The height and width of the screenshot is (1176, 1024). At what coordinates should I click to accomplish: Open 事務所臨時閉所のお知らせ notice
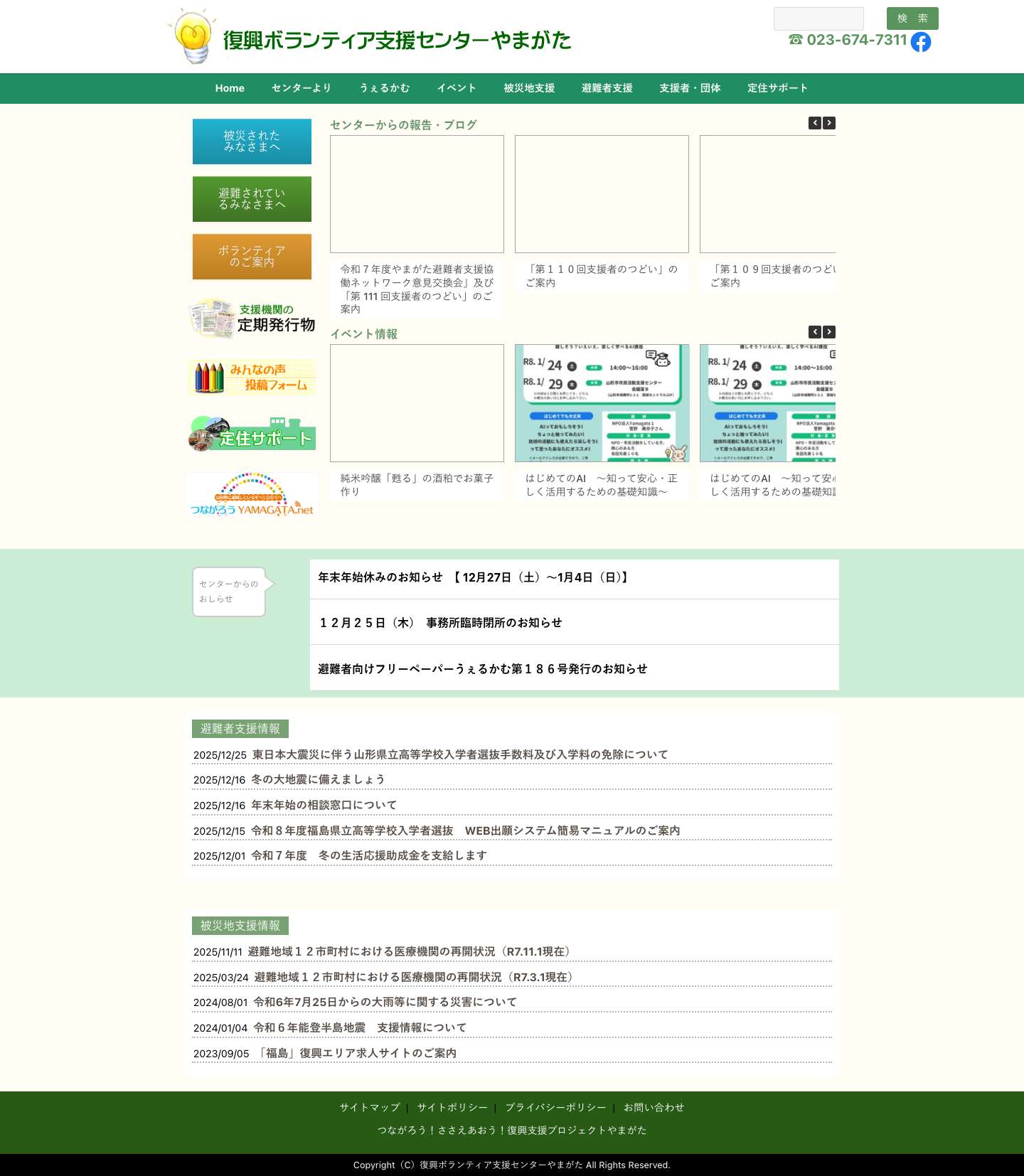point(440,623)
